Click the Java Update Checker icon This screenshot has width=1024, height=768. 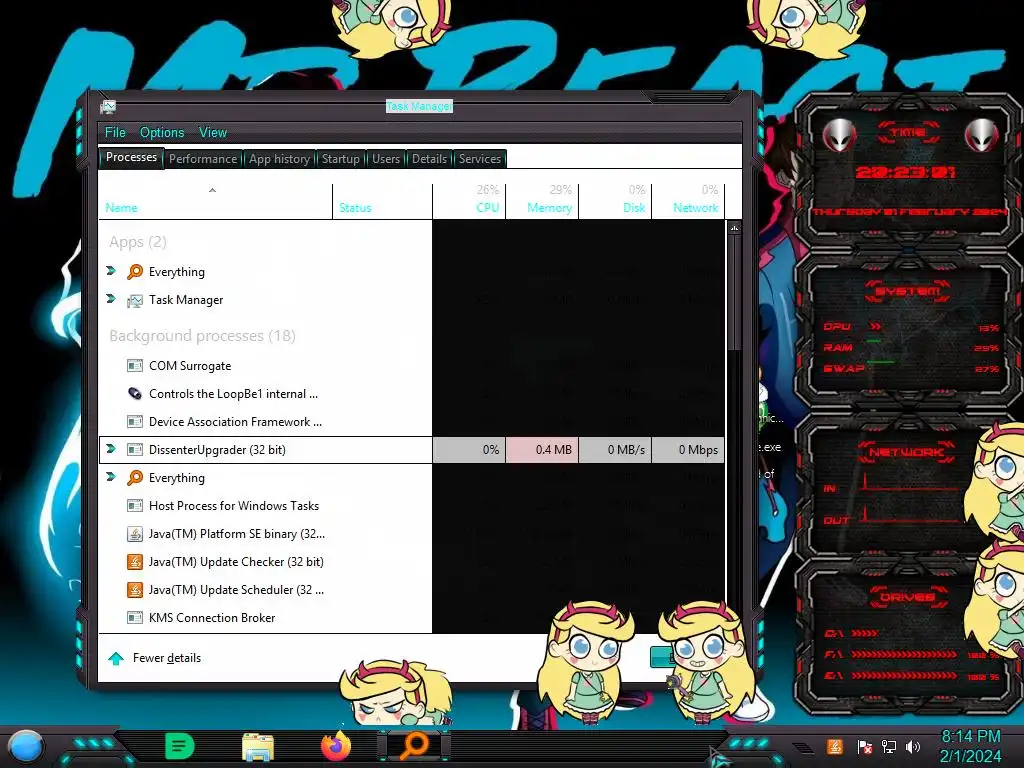click(135, 562)
